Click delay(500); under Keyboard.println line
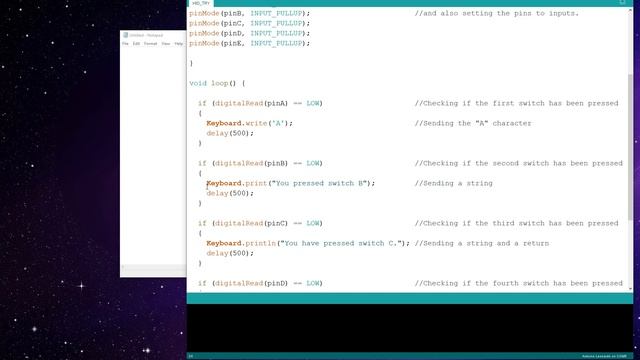Viewport: 640px width, 360px height. [230, 253]
